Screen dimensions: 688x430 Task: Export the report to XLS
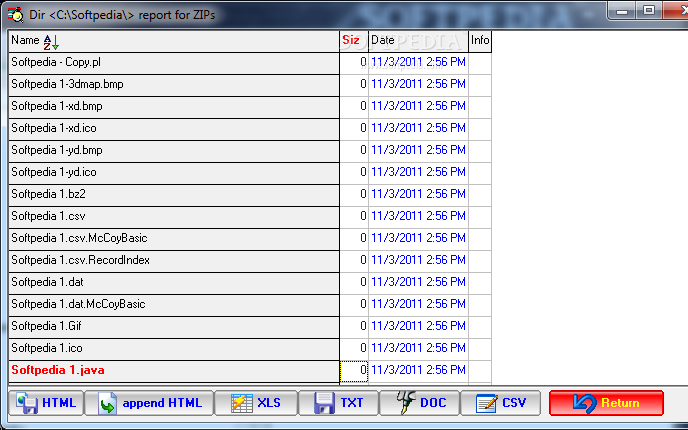(256, 402)
